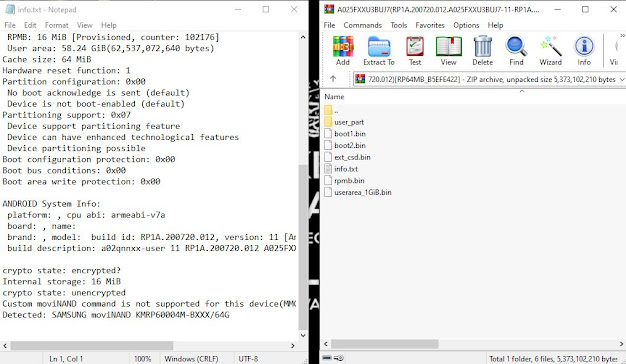Click the 'ANDROID System Info:' line
Viewport: 626px width, 364px height.
(52, 204)
